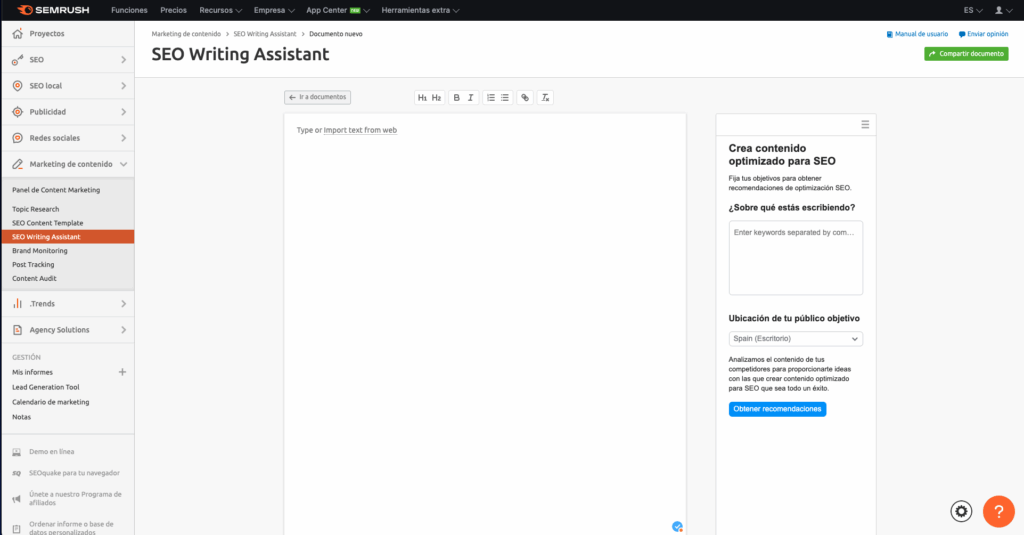Viewport: 1024px width, 535px height.
Task: Open Panel de Content Marketing
Action: click(56, 190)
